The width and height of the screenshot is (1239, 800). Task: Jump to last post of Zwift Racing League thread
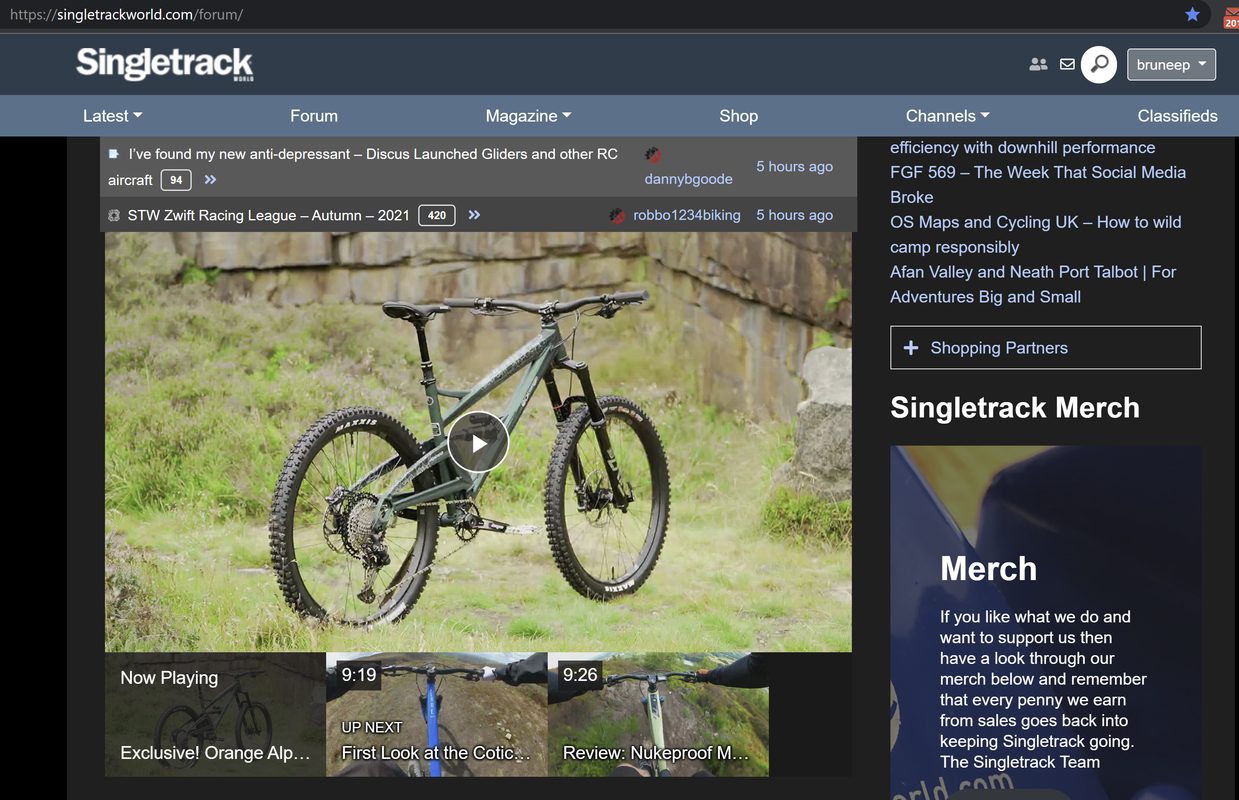tap(474, 215)
